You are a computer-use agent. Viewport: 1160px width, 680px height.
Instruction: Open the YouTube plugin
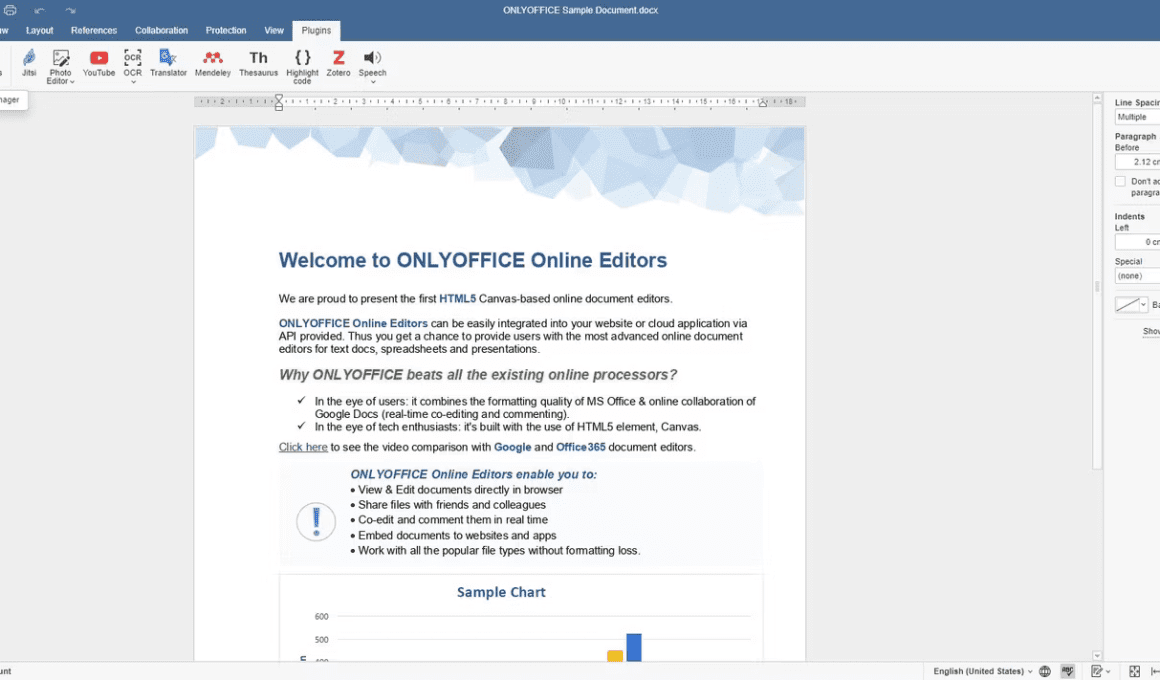pos(98,63)
